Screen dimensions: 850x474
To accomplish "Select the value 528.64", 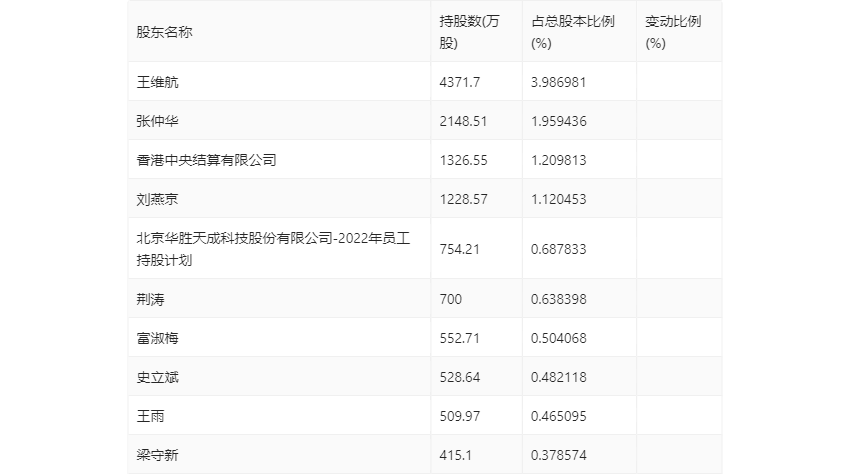I will [x=460, y=377].
